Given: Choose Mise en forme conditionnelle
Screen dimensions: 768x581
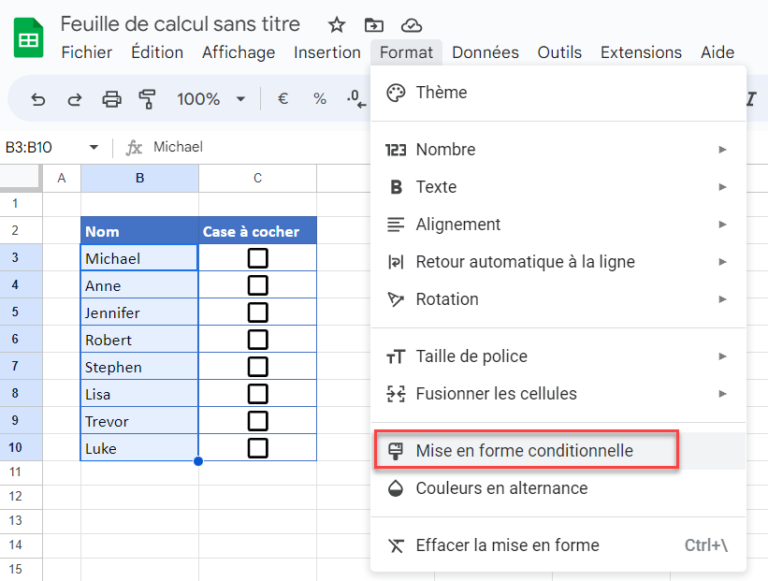Looking at the screenshot, I should 525,451.
